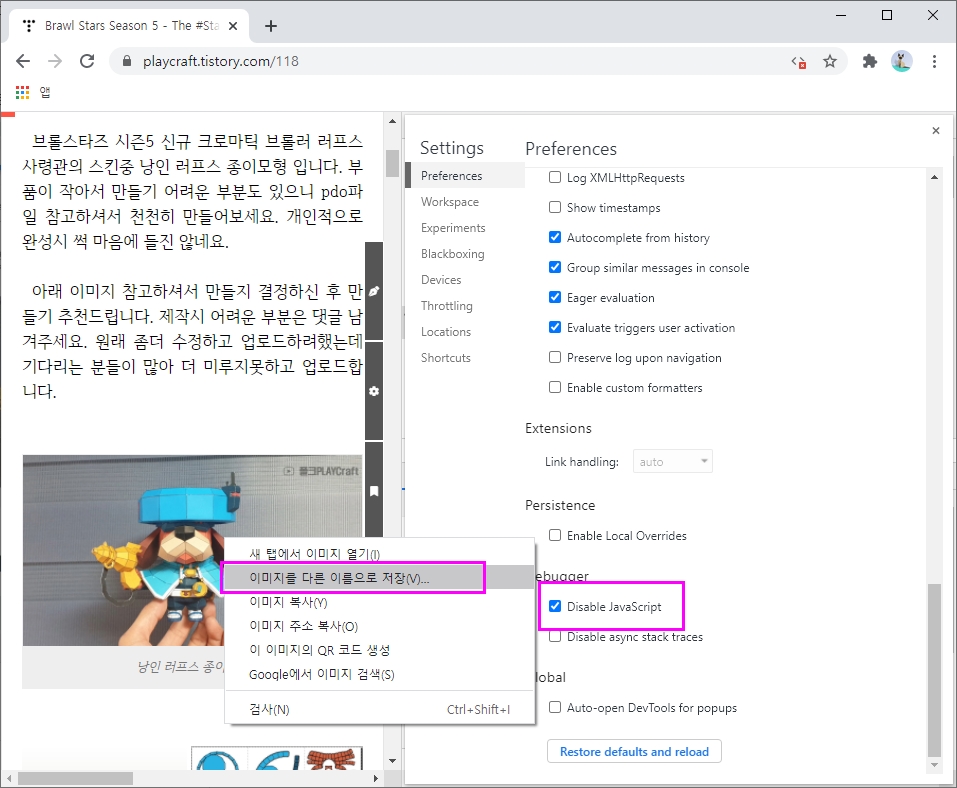The height and width of the screenshot is (788, 957).
Task: Open a new tab with the plus button
Action: coord(271,26)
